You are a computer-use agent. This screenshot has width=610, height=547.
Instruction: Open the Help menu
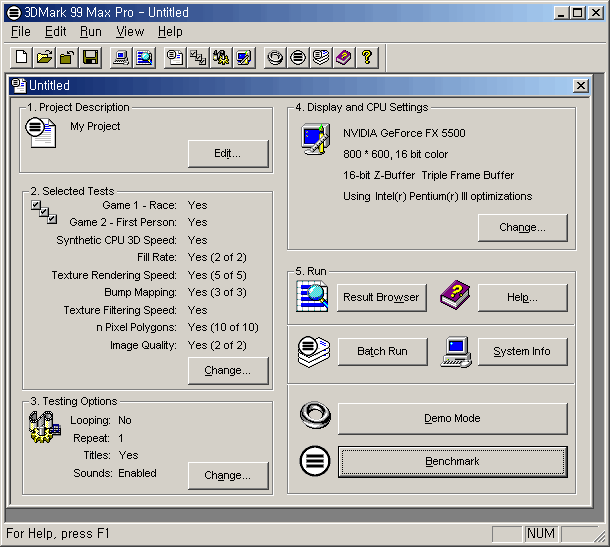click(170, 32)
